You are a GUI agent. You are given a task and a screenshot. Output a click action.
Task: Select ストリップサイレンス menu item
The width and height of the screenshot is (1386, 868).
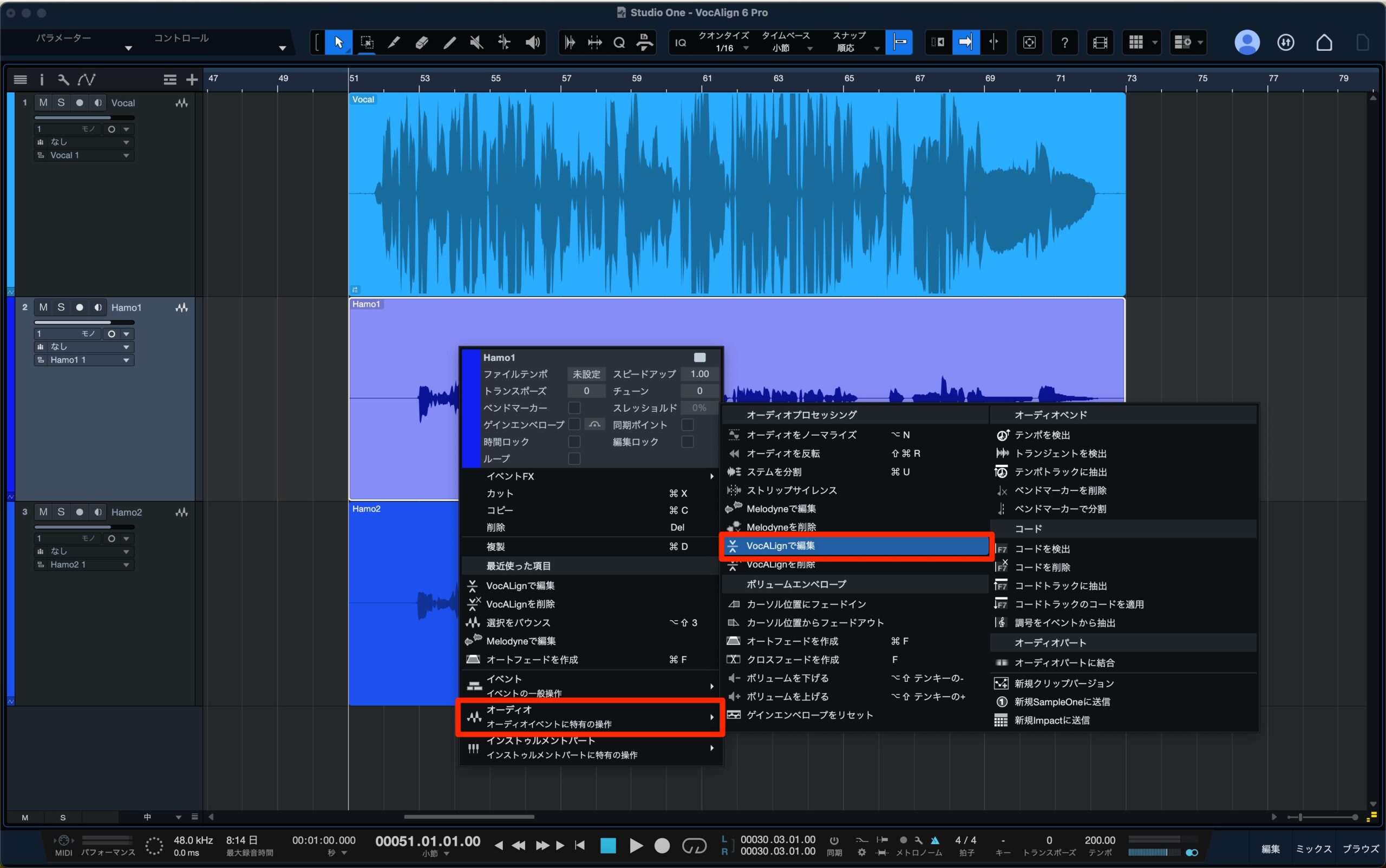pyautogui.click(x=855, y=490)
